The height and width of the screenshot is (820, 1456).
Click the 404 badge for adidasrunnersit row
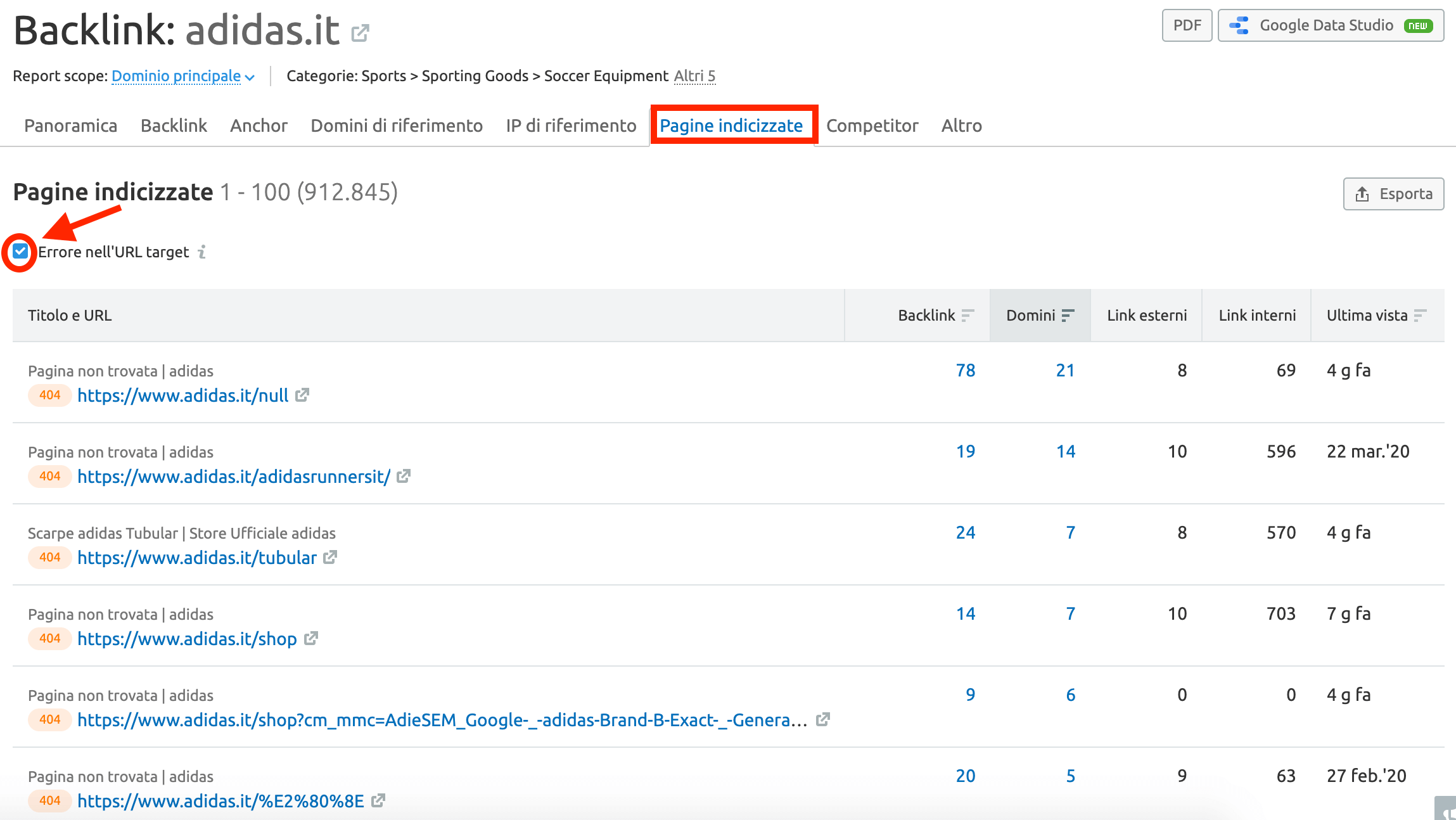pos(49,476)
